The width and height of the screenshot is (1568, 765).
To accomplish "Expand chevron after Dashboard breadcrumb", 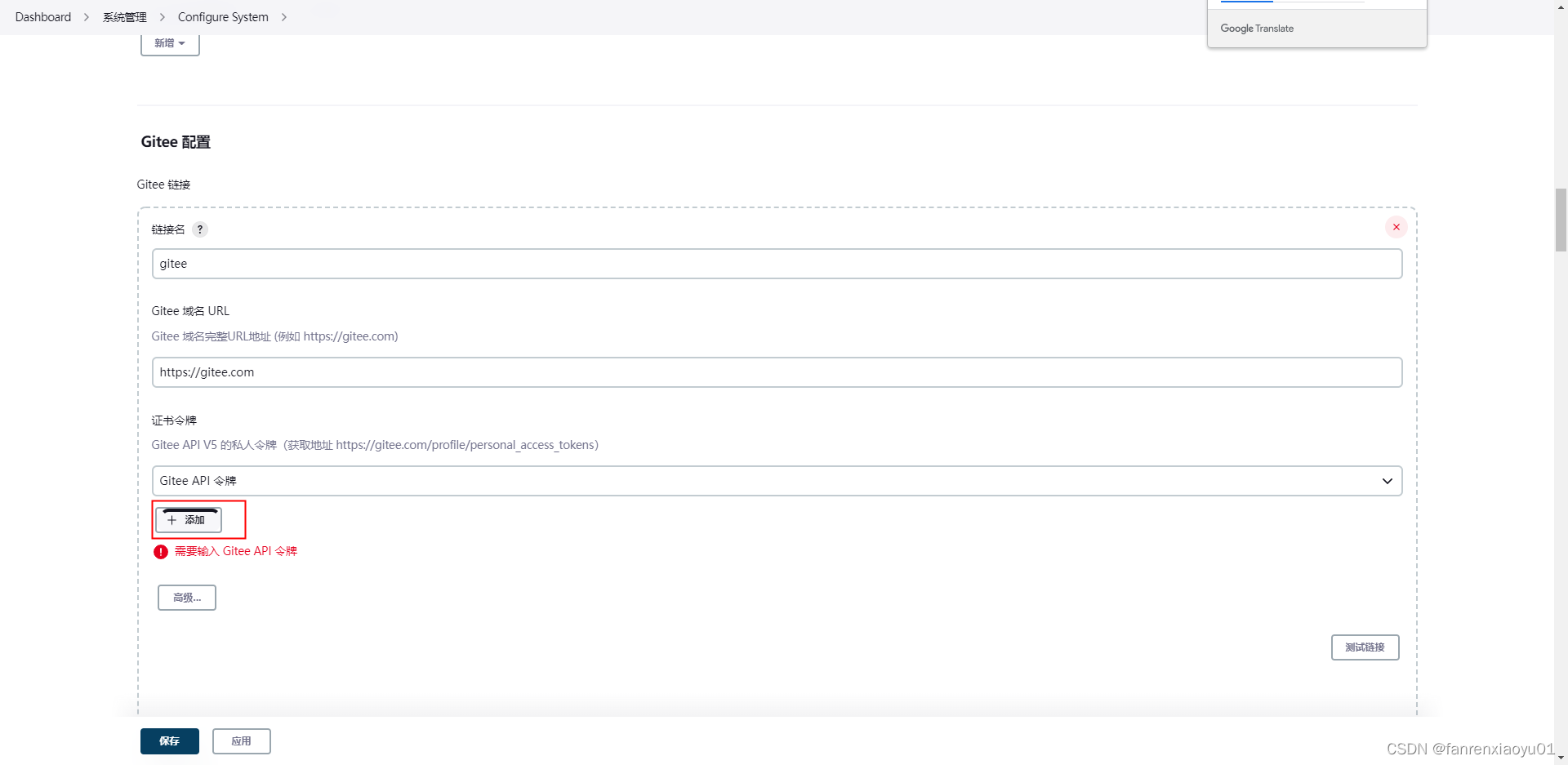I will coord(87,17).
